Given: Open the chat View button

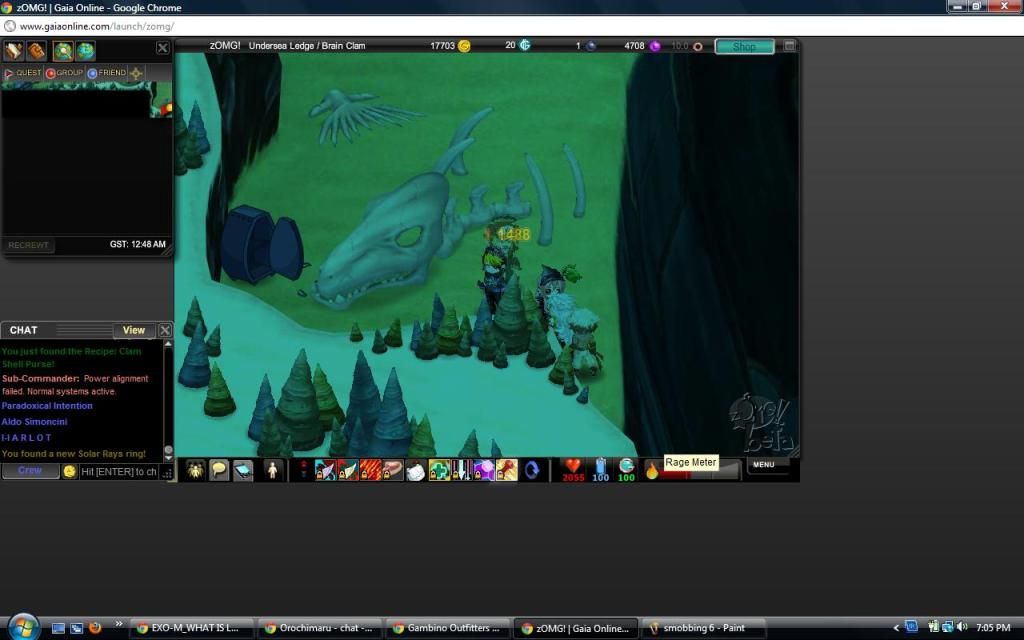Looking at the screenshot, I should [134, 330].
